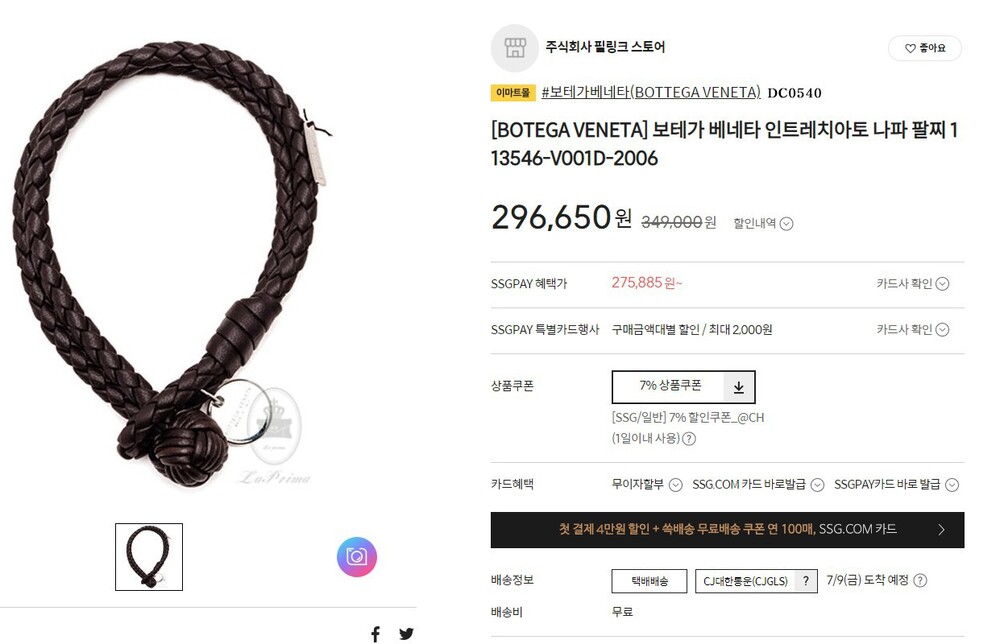Screen dimensions: 1000x644
Task: Share the product on Twitter
Action: tap(406, 634)
